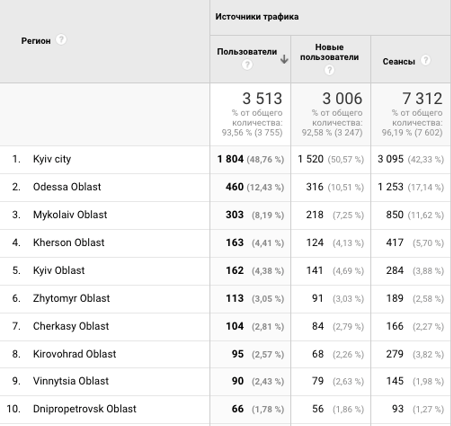Open the Vinnytsia Oblast region link
This screenshot has height=426, width=451.
point(71,381)
